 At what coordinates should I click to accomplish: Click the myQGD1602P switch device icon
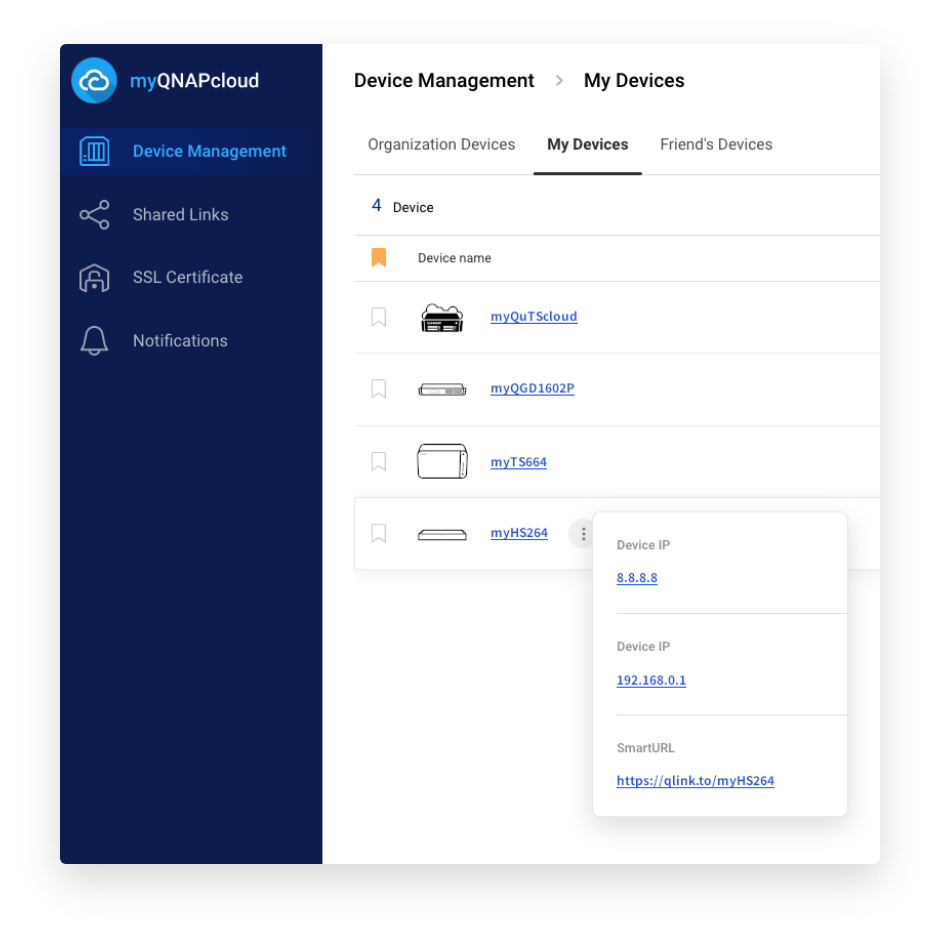pos(442,389)
